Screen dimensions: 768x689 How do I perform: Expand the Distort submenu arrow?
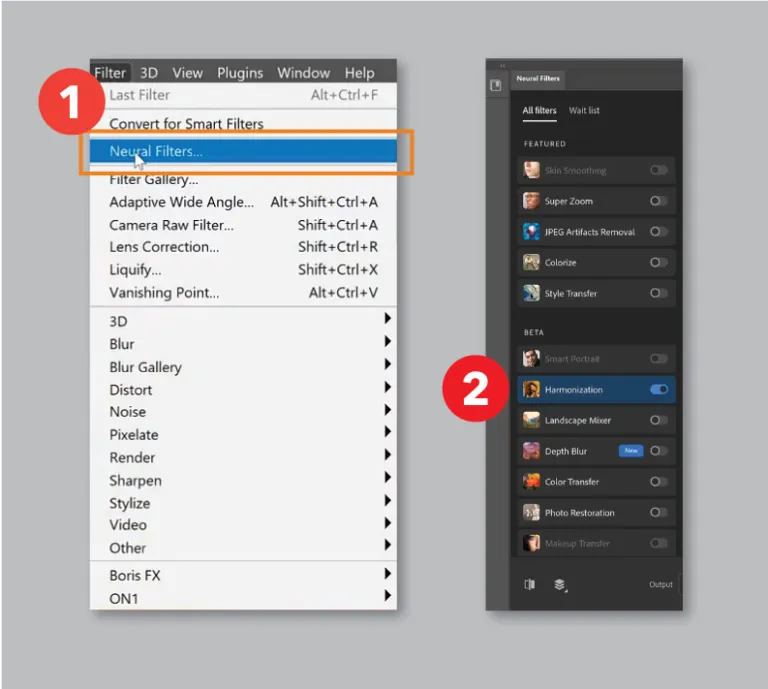click(387, 387)
